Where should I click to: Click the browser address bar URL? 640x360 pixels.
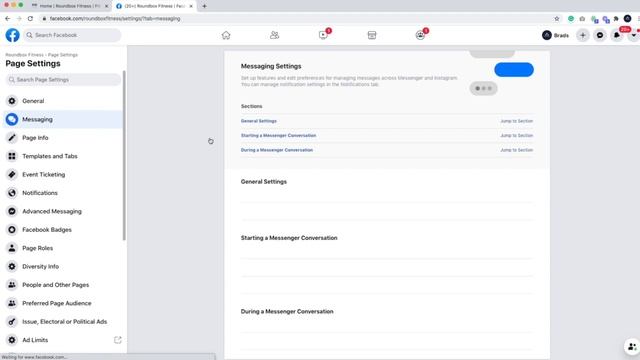tap(115, 18)
